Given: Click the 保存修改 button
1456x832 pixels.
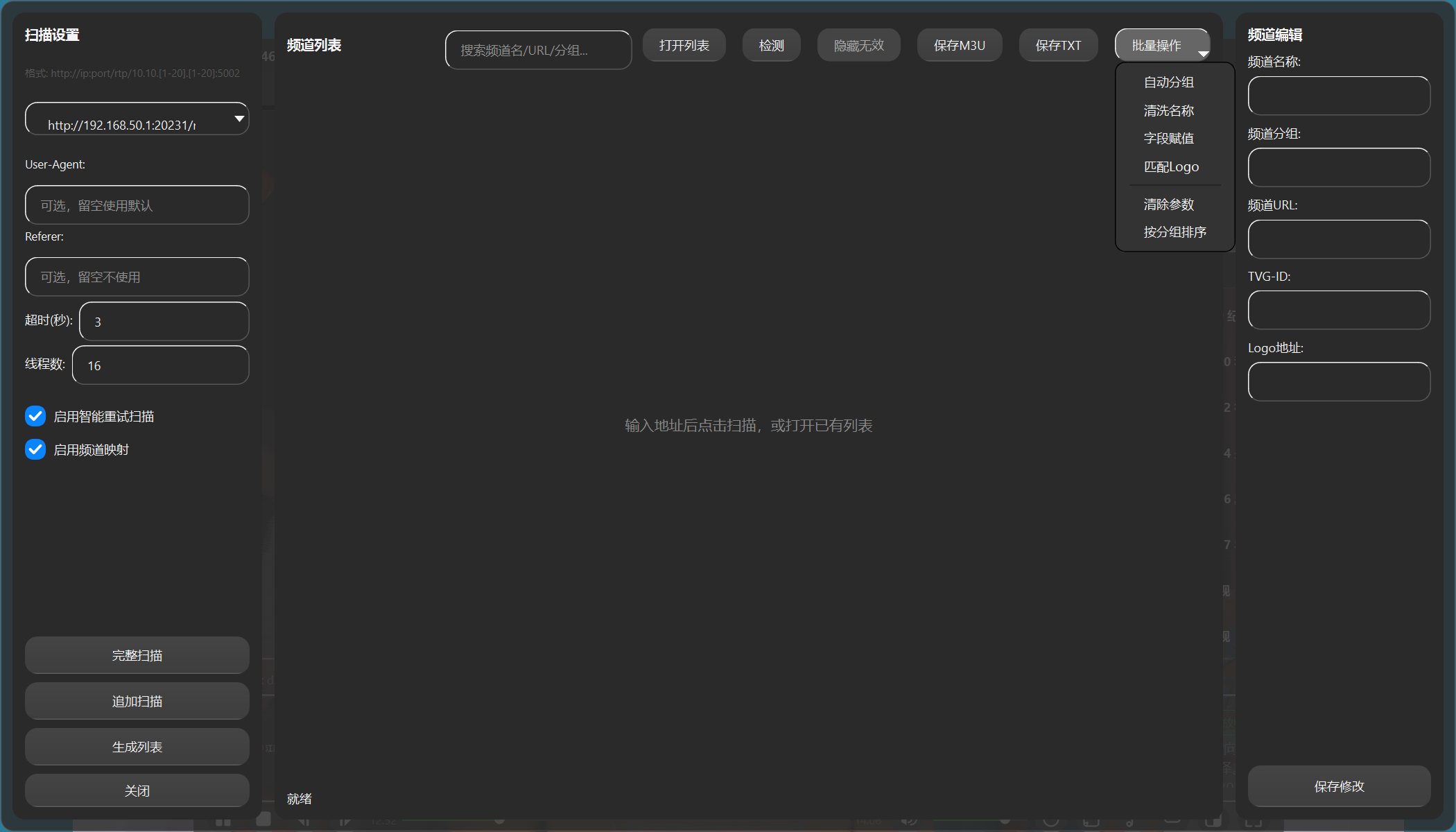Looking at the screenshot, I should [1339, 786].
